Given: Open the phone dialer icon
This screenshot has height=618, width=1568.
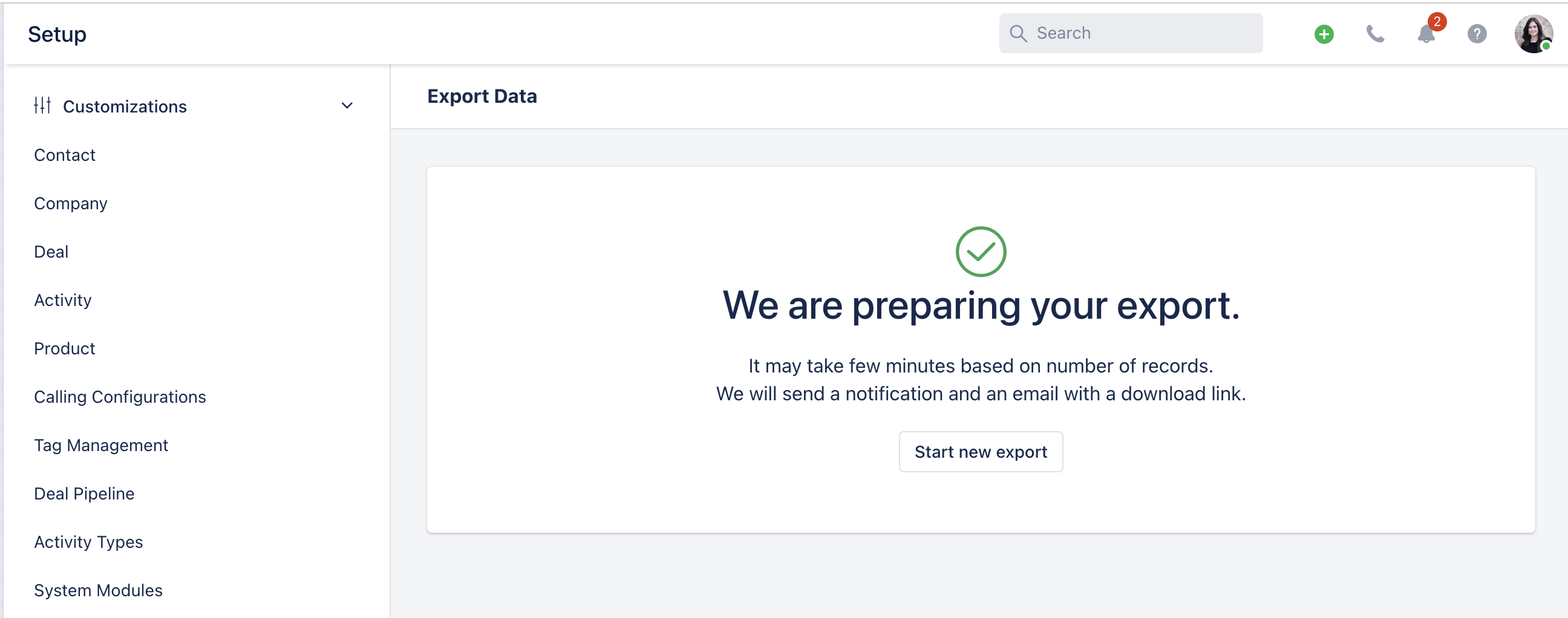Looking at the screenshot, I should (x=1375, y=34).
